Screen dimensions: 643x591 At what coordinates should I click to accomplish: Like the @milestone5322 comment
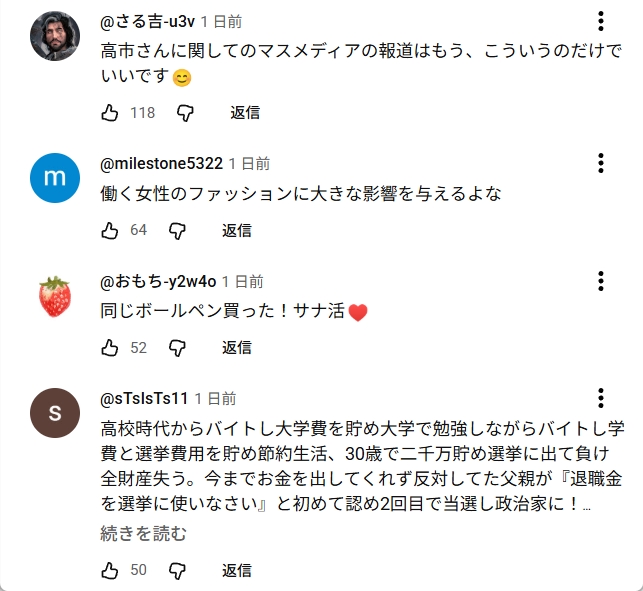pos(110,230)
